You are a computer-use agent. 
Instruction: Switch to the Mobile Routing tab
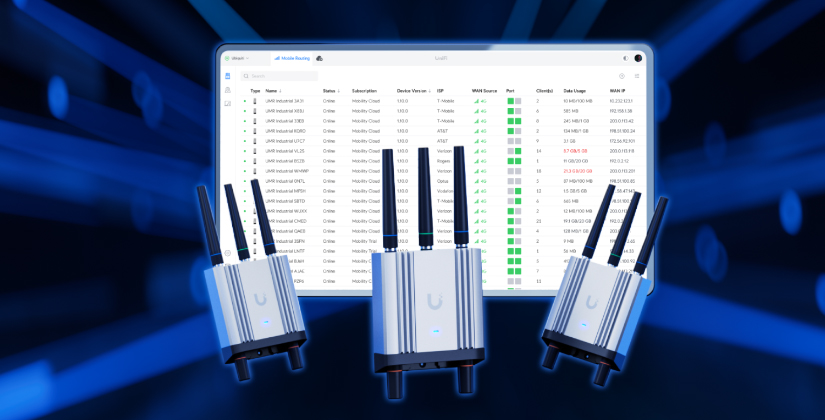point(292,58)
